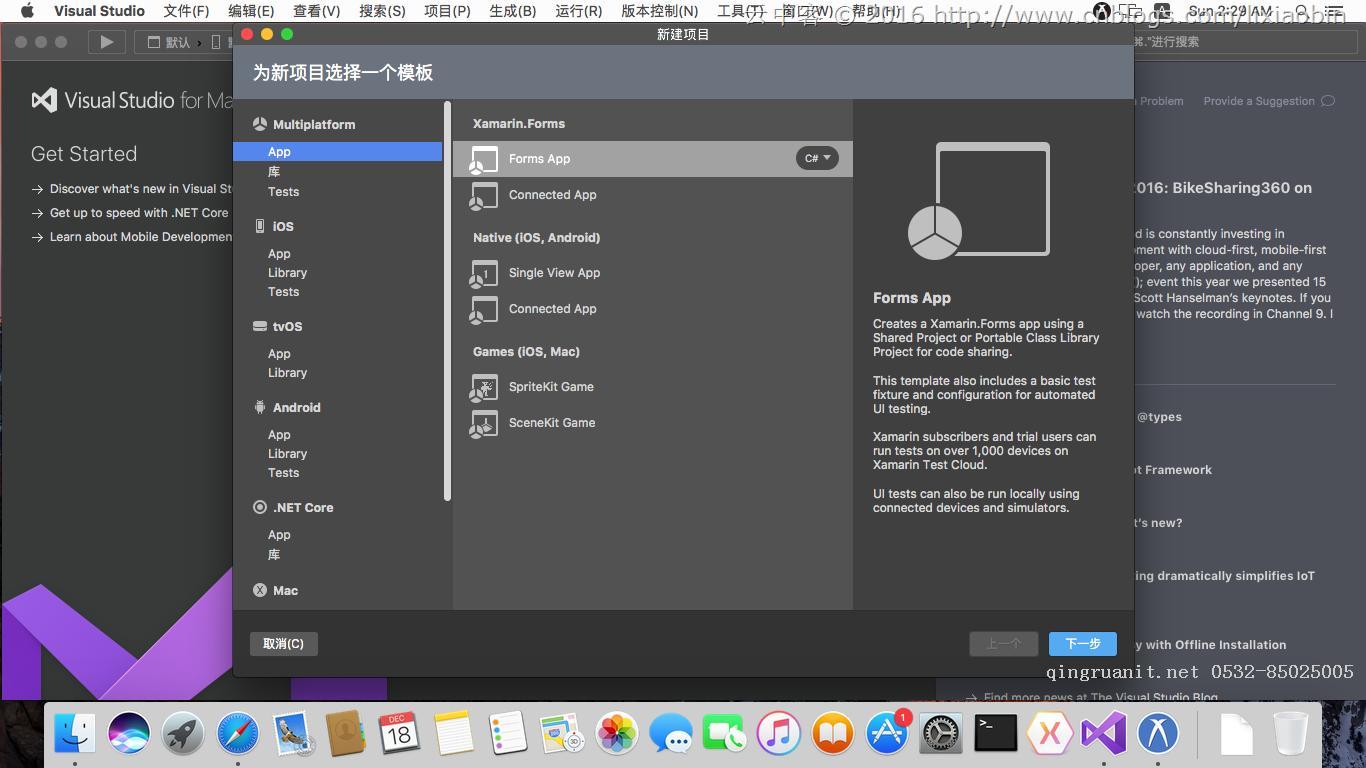Select the Xamarin.Forms Connected App template icon
This screenshot has height=768, width=1366.
coord(484,195)
